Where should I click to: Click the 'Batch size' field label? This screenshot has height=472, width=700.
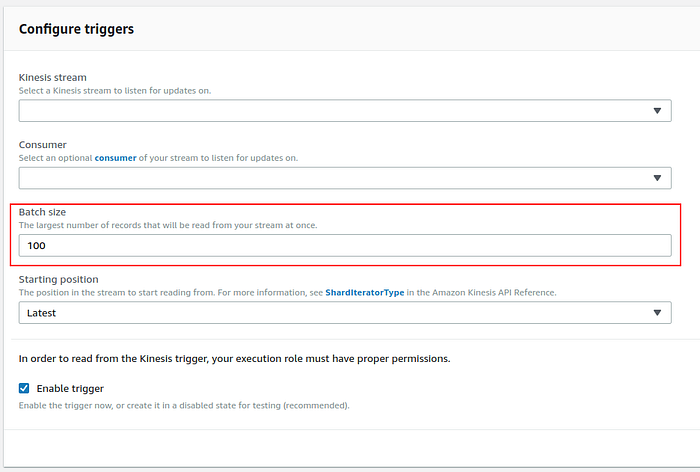pyautogui.click(x=42, y=212)
